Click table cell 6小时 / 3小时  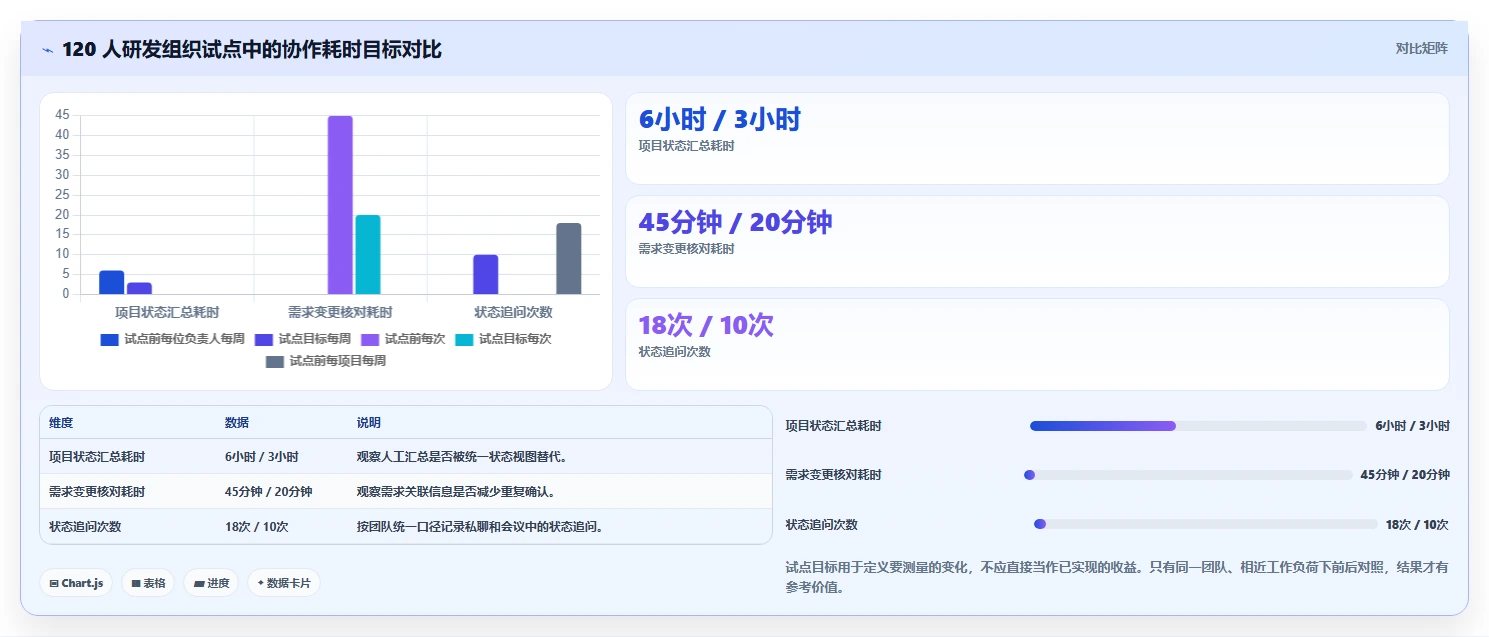[262, 457]
